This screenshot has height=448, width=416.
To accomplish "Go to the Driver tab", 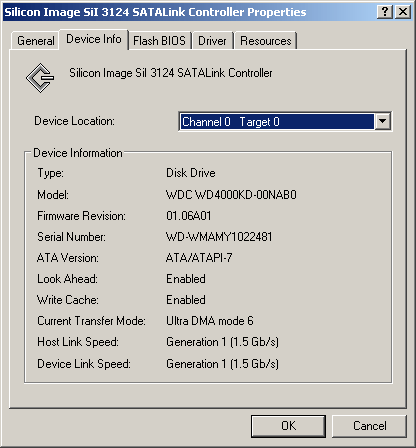I will point(212,41).
